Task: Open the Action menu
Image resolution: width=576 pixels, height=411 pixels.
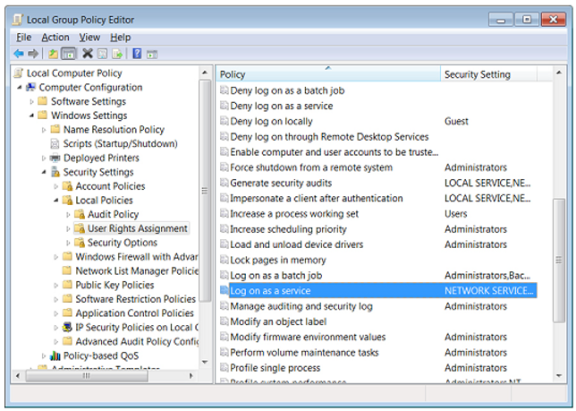Action: (x=55, y=37)
